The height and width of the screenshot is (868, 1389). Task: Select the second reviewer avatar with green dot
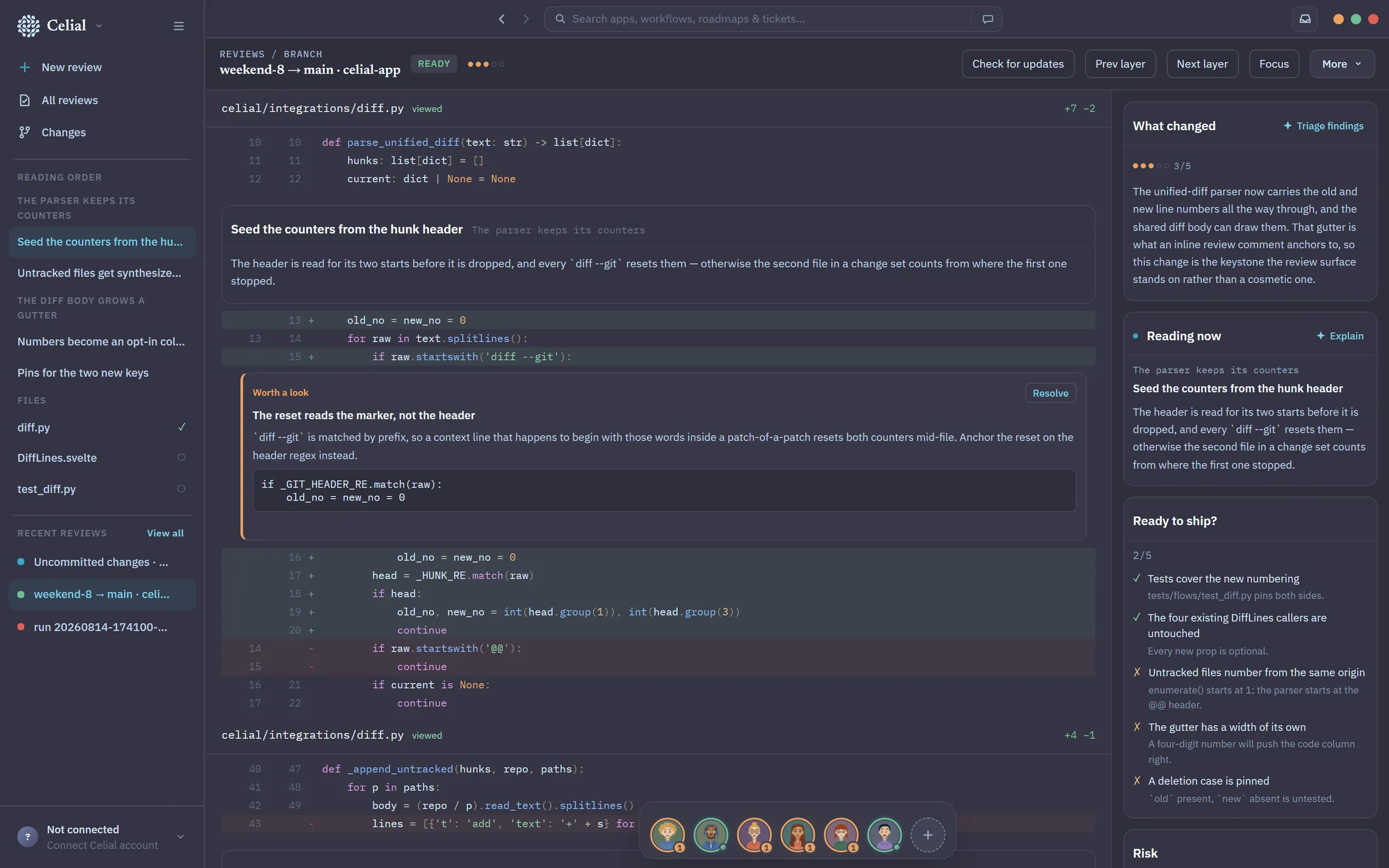711,835
